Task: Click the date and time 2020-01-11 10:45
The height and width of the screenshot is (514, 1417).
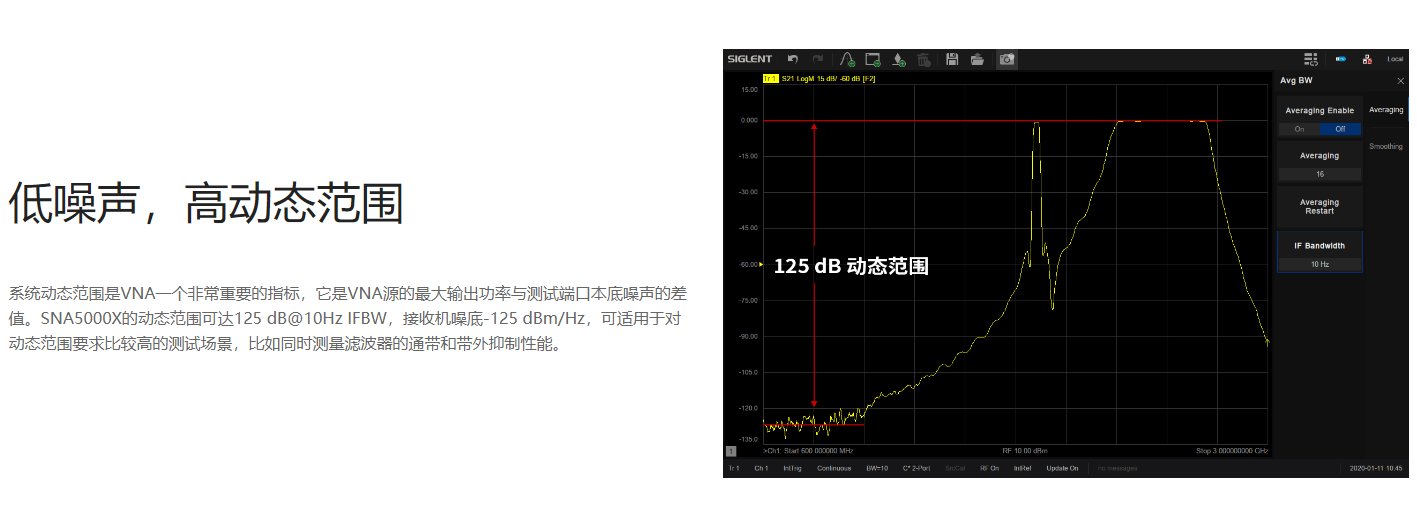Action: pyautogui.click(x=1376, y=468)
